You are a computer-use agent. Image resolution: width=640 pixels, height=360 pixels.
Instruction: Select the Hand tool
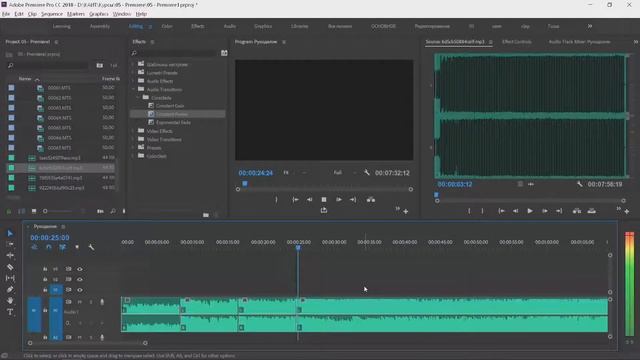pos(10,300)
